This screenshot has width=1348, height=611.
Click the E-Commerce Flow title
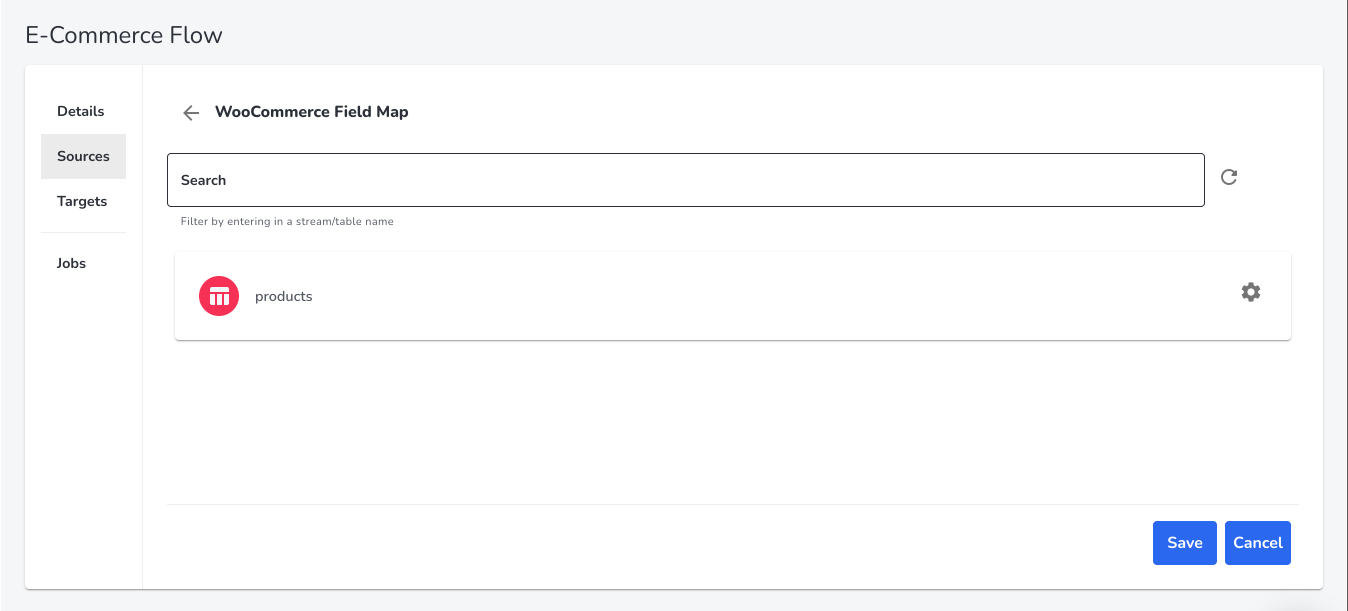(x=124, y=36)
